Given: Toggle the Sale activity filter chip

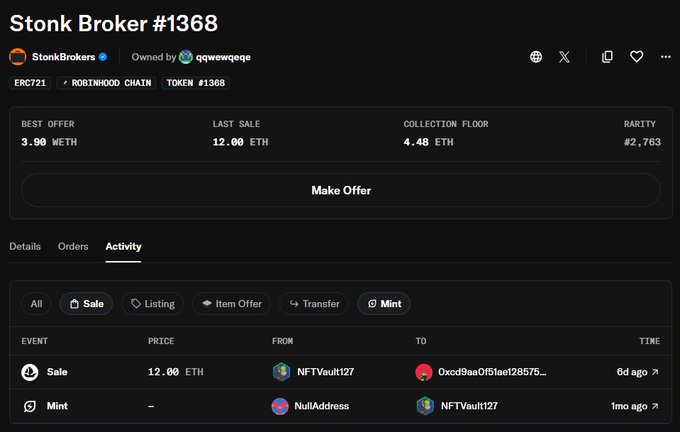Looking at the screenshot, I should point(86,304).
